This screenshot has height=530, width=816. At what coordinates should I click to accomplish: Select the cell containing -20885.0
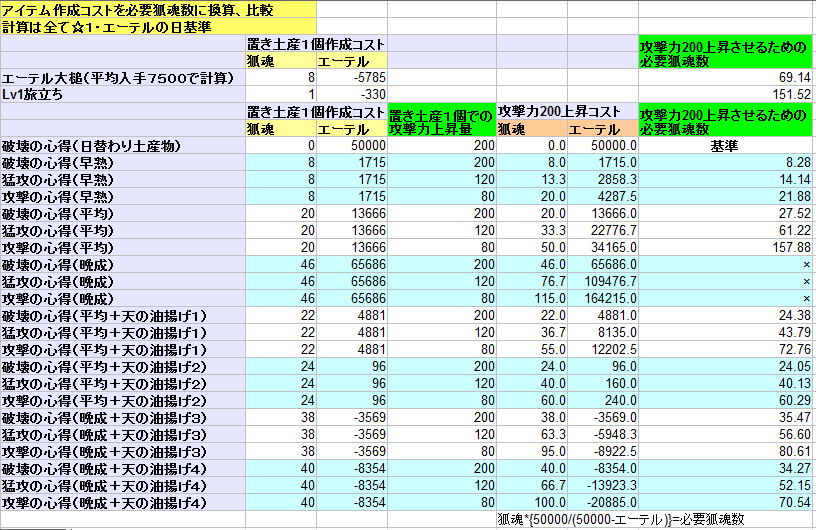[603, 502]
